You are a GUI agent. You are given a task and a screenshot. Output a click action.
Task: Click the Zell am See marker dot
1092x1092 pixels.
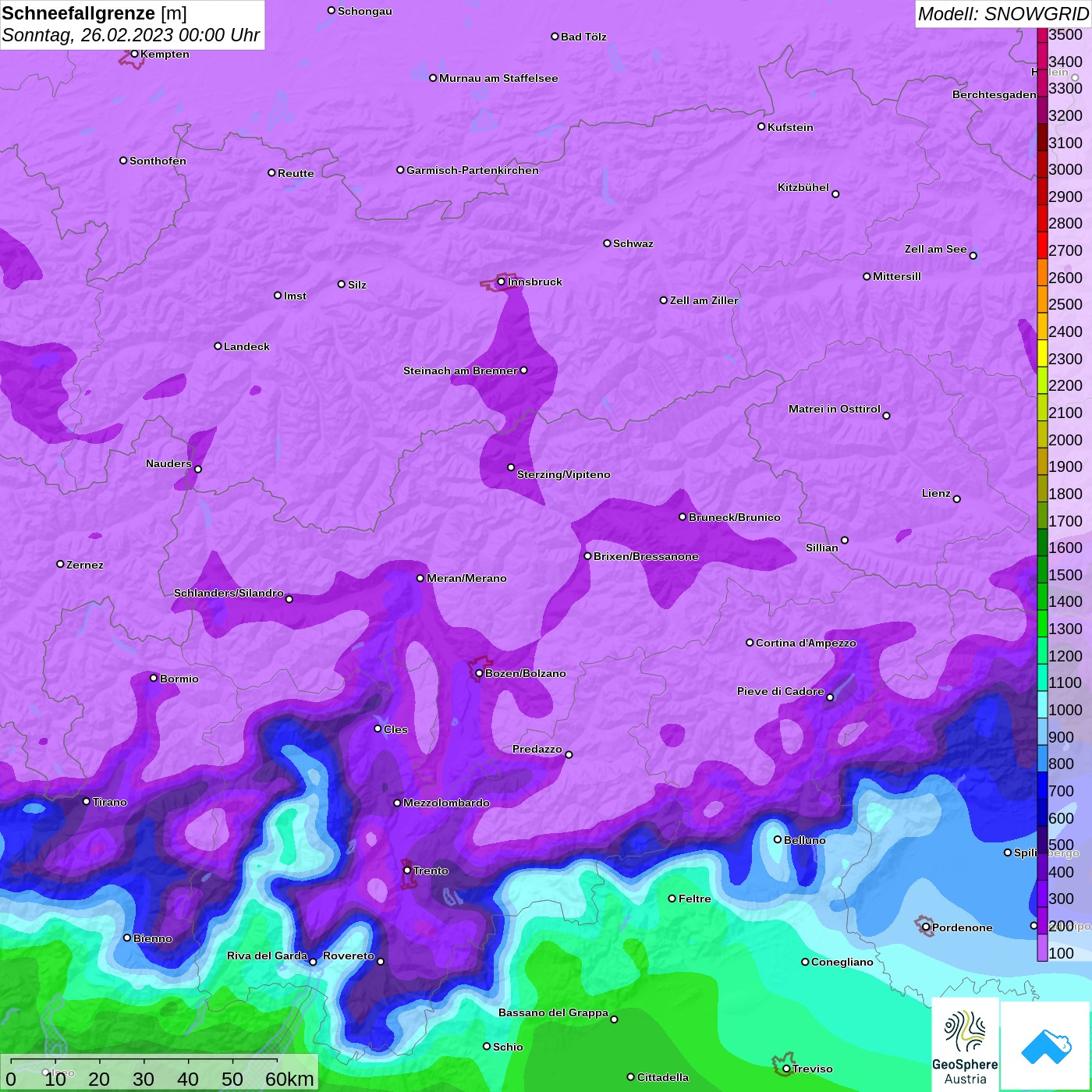pos(973,256)
